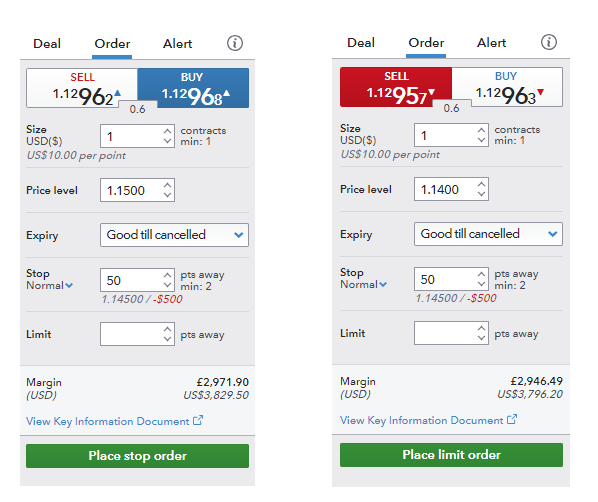The height and width of the screenshot is (502, 598).
Task: Open info icon on right order ticket
Action: tap(549, 42)
